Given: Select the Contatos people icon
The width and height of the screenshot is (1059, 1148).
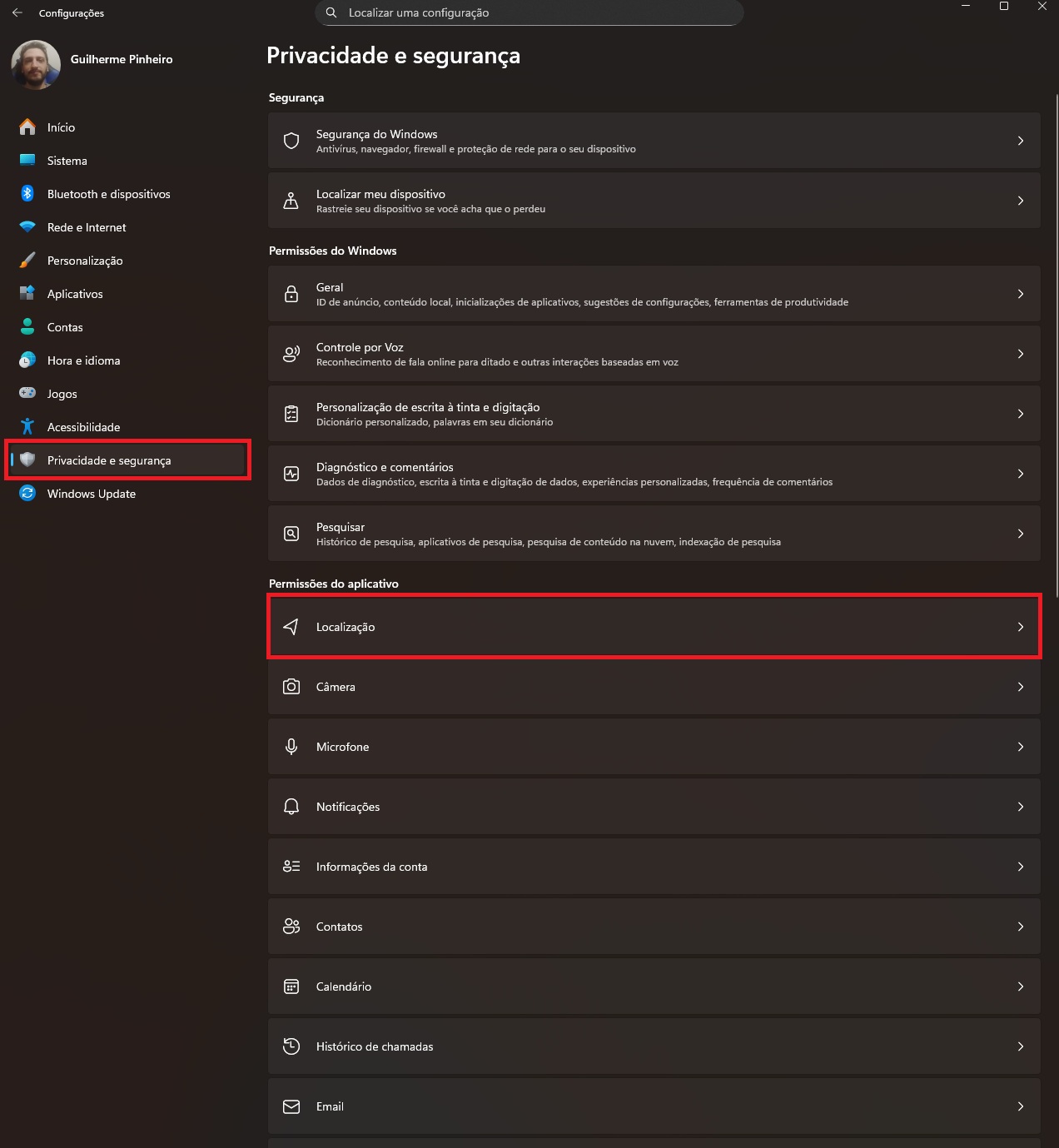Looking at the screenshot, I should (291, 926).
